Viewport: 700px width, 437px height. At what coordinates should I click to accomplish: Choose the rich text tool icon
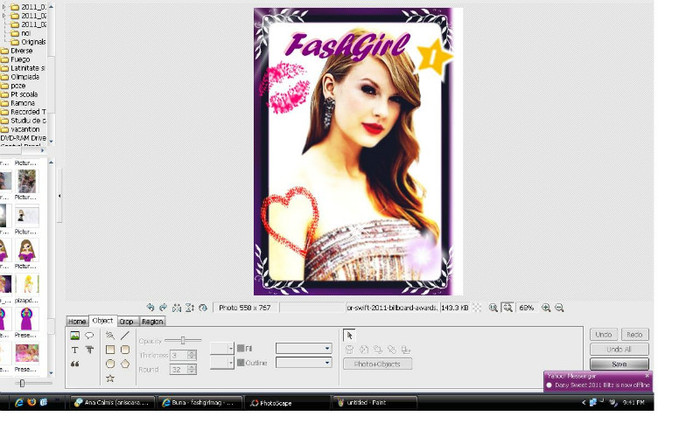(x=89, y=350)
